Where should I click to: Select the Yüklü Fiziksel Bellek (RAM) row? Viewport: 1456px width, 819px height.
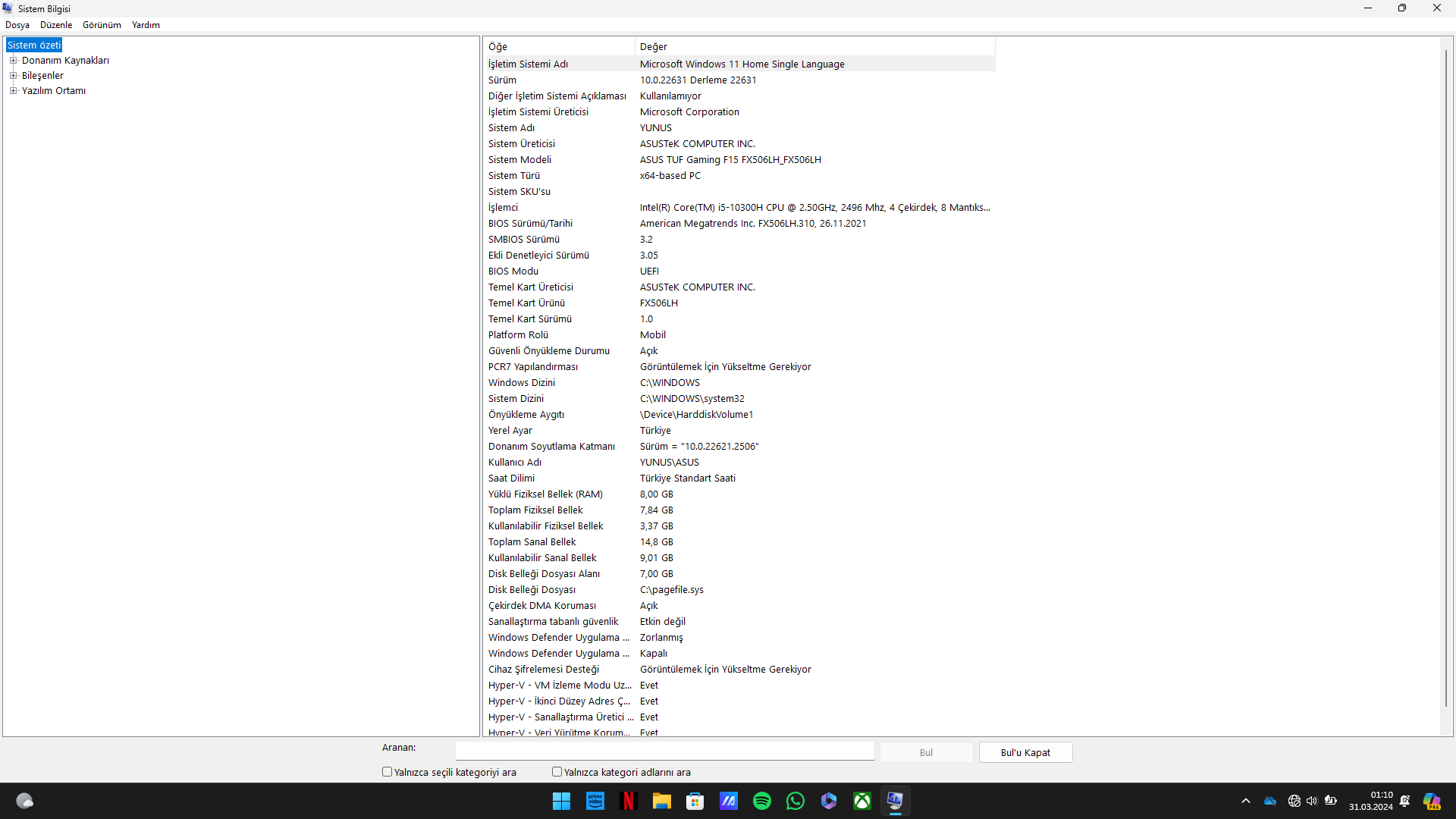point(740,494)
